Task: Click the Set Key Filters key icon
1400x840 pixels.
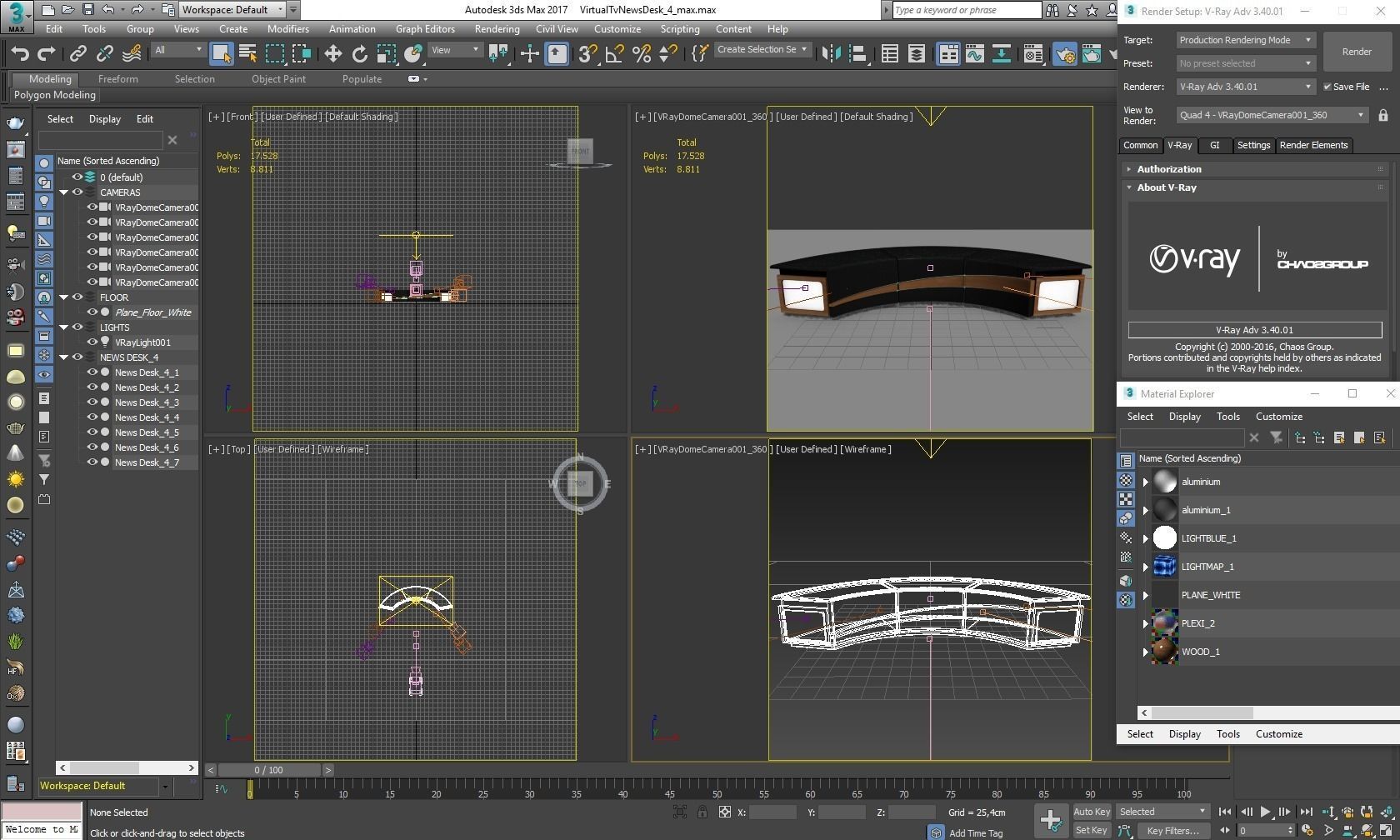Action: click(1125, 830)
